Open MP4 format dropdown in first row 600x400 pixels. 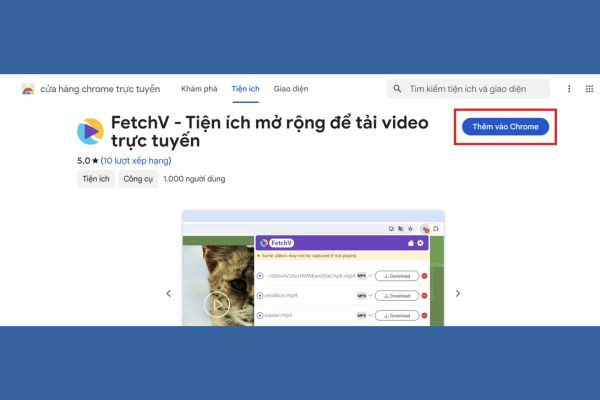click(364, 276)
